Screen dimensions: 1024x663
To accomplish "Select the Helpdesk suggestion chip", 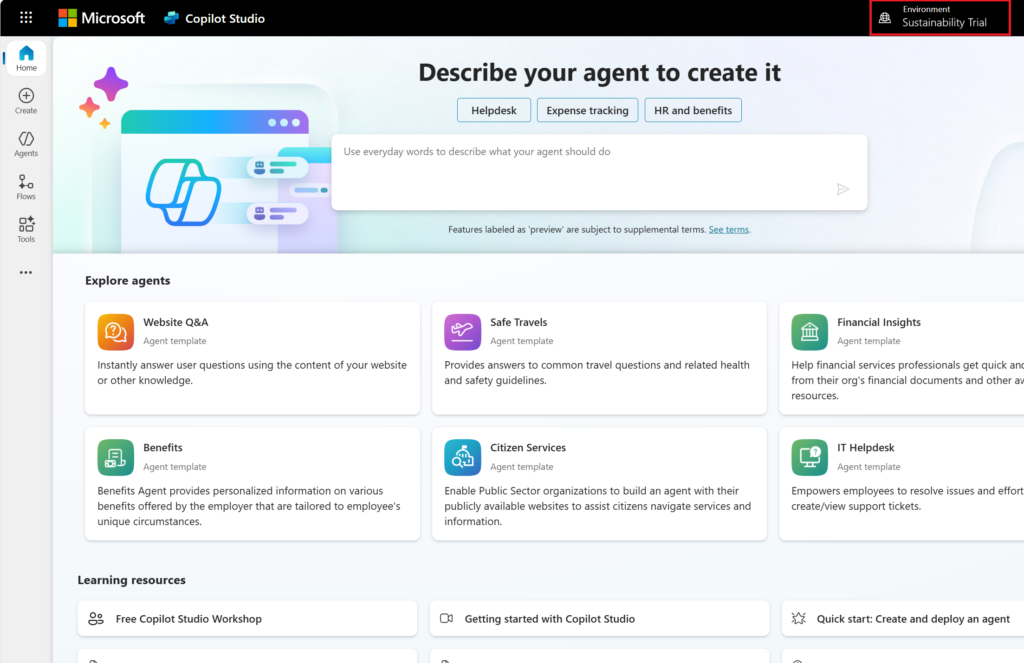I will 494,110.
